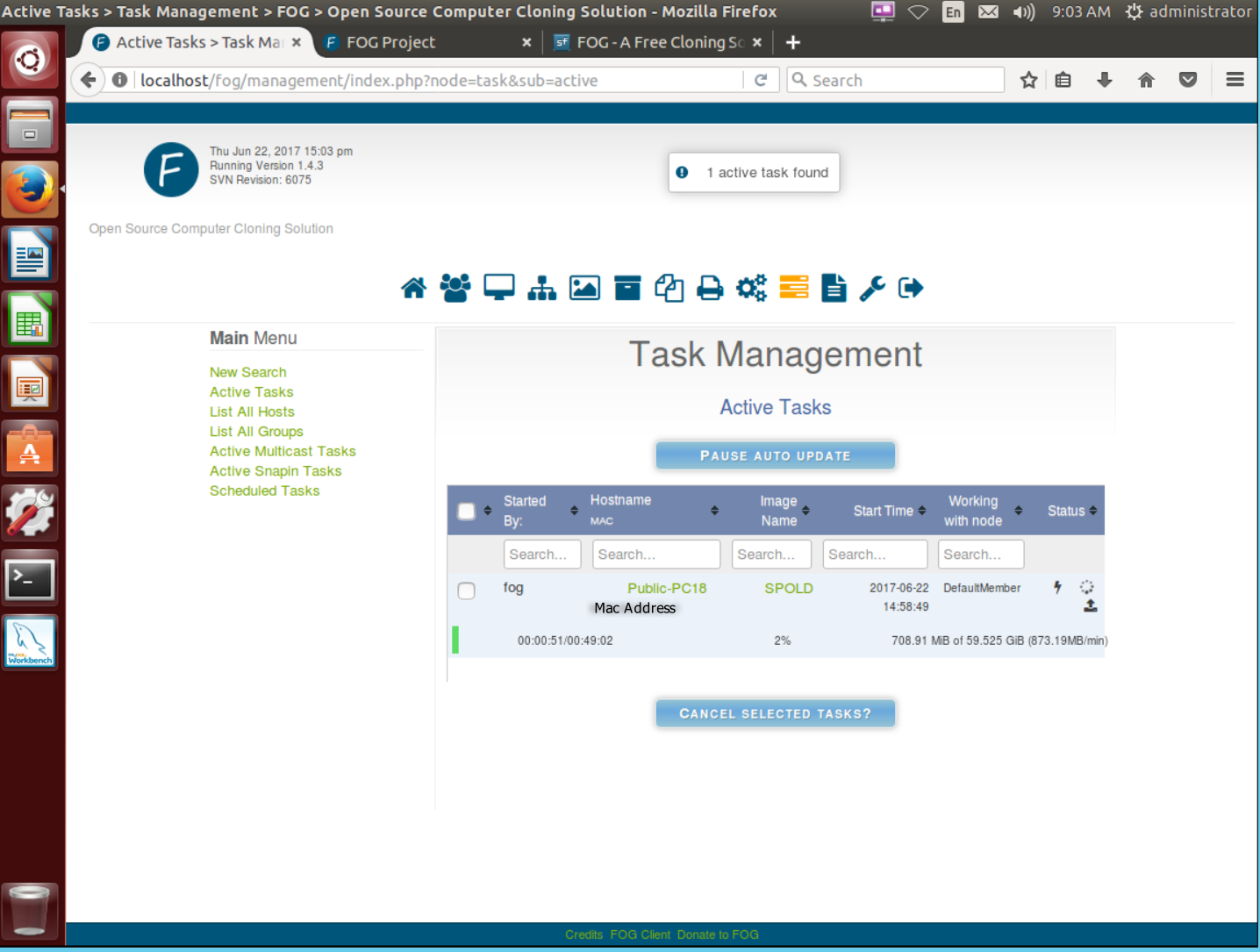This screenshot has width=1260, height=952.
Task: Open User Management via the users icon
Action: [x=455, y=287]
